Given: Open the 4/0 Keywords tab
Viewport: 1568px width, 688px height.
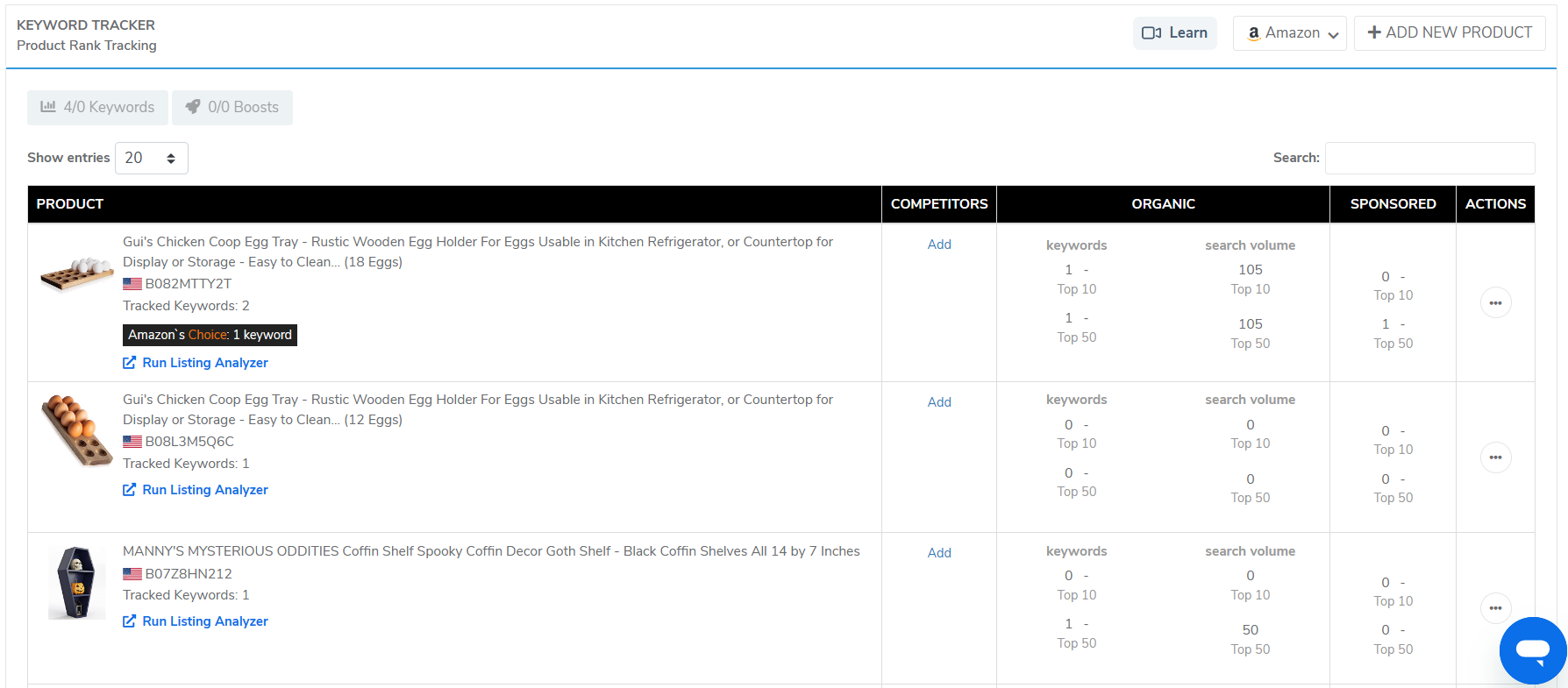Looking at the screenshot, I should 97,107.
